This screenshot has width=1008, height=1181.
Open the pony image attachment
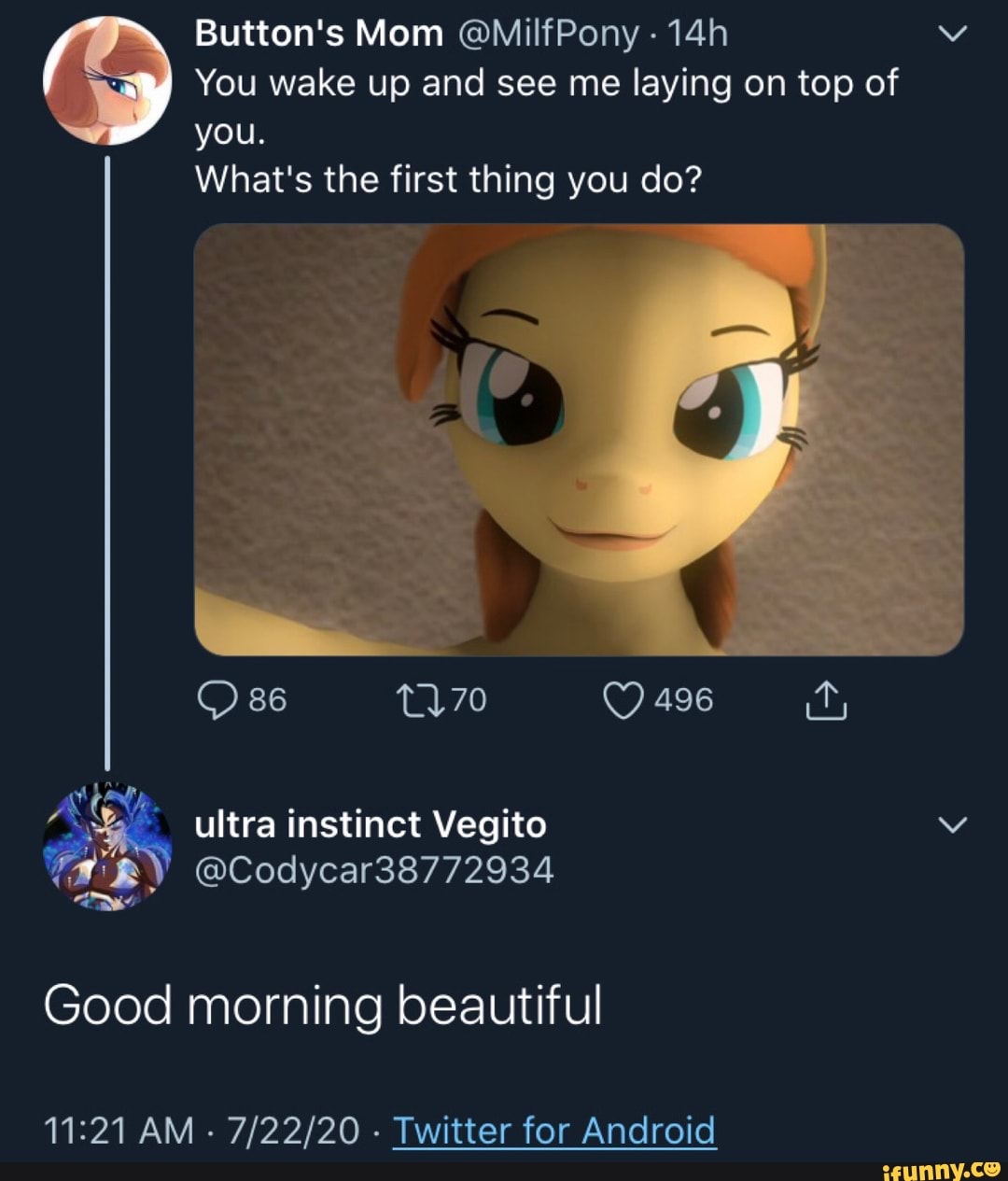(x=579, y=439)
